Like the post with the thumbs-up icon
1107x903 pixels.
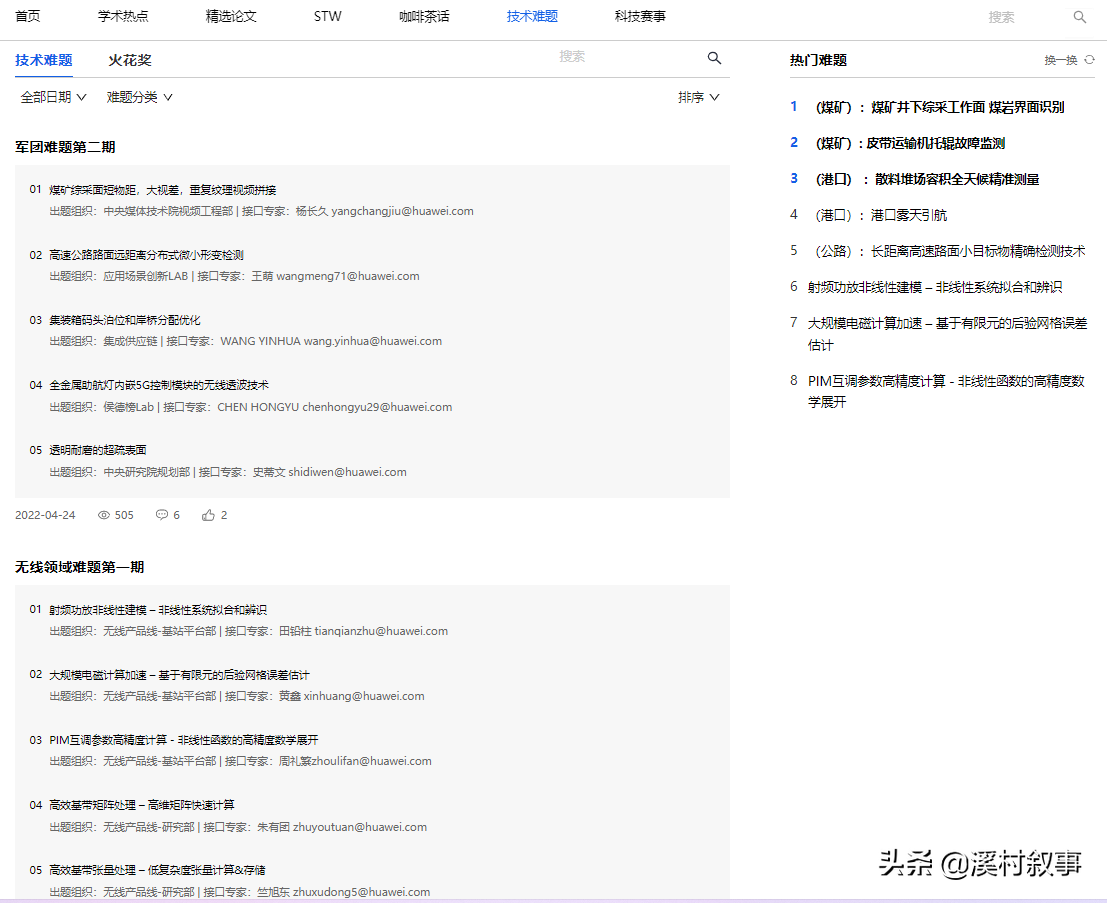point(208,515)
